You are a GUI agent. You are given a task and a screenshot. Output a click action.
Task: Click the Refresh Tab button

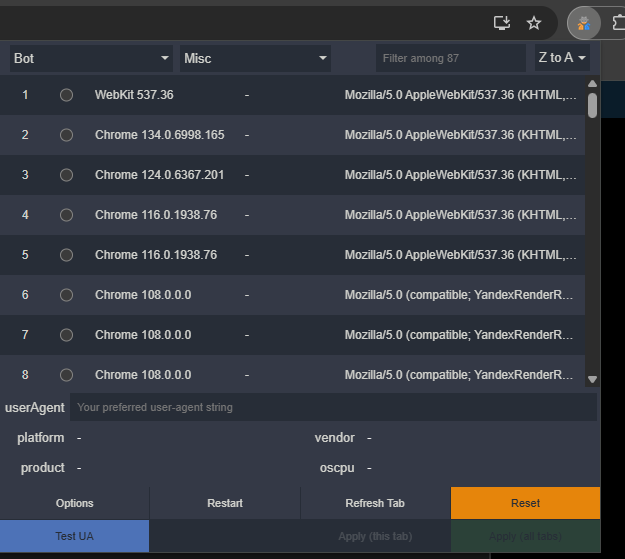pos(375,503)
